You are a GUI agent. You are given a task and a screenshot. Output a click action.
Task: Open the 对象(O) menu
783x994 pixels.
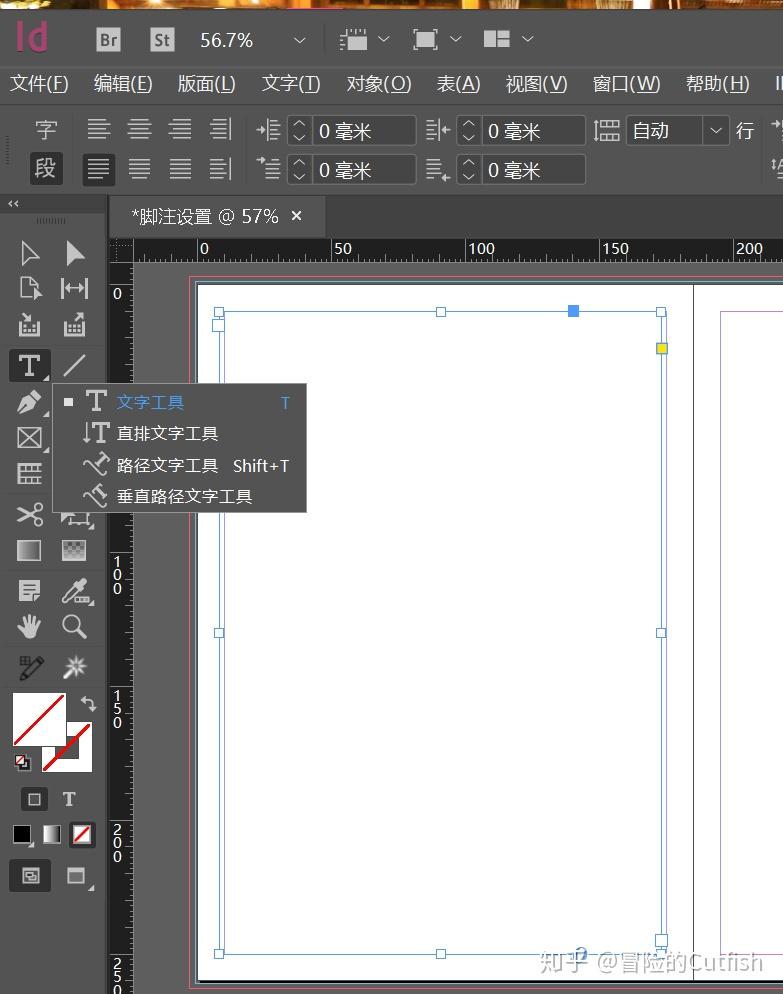[x=379, y=83]
